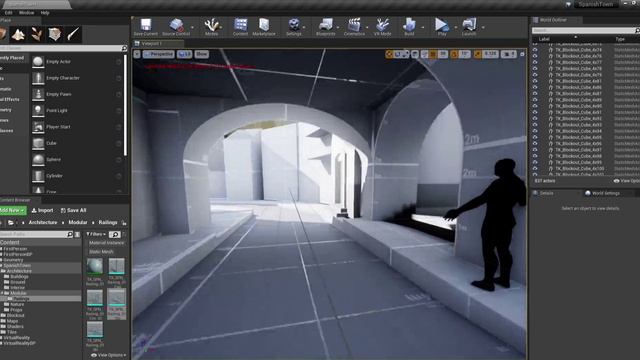640x360 pixels.
Task: Open the Help menu
Action: point(45,13)
